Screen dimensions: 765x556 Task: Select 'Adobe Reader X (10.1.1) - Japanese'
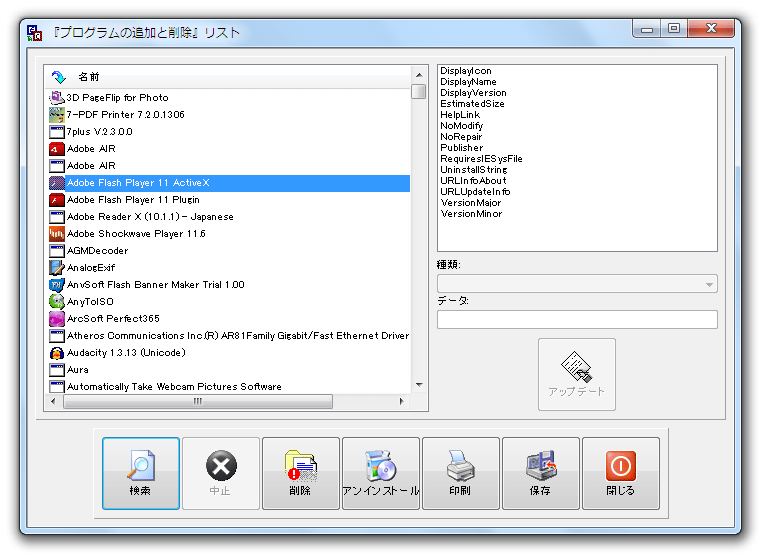pos(150,217)
